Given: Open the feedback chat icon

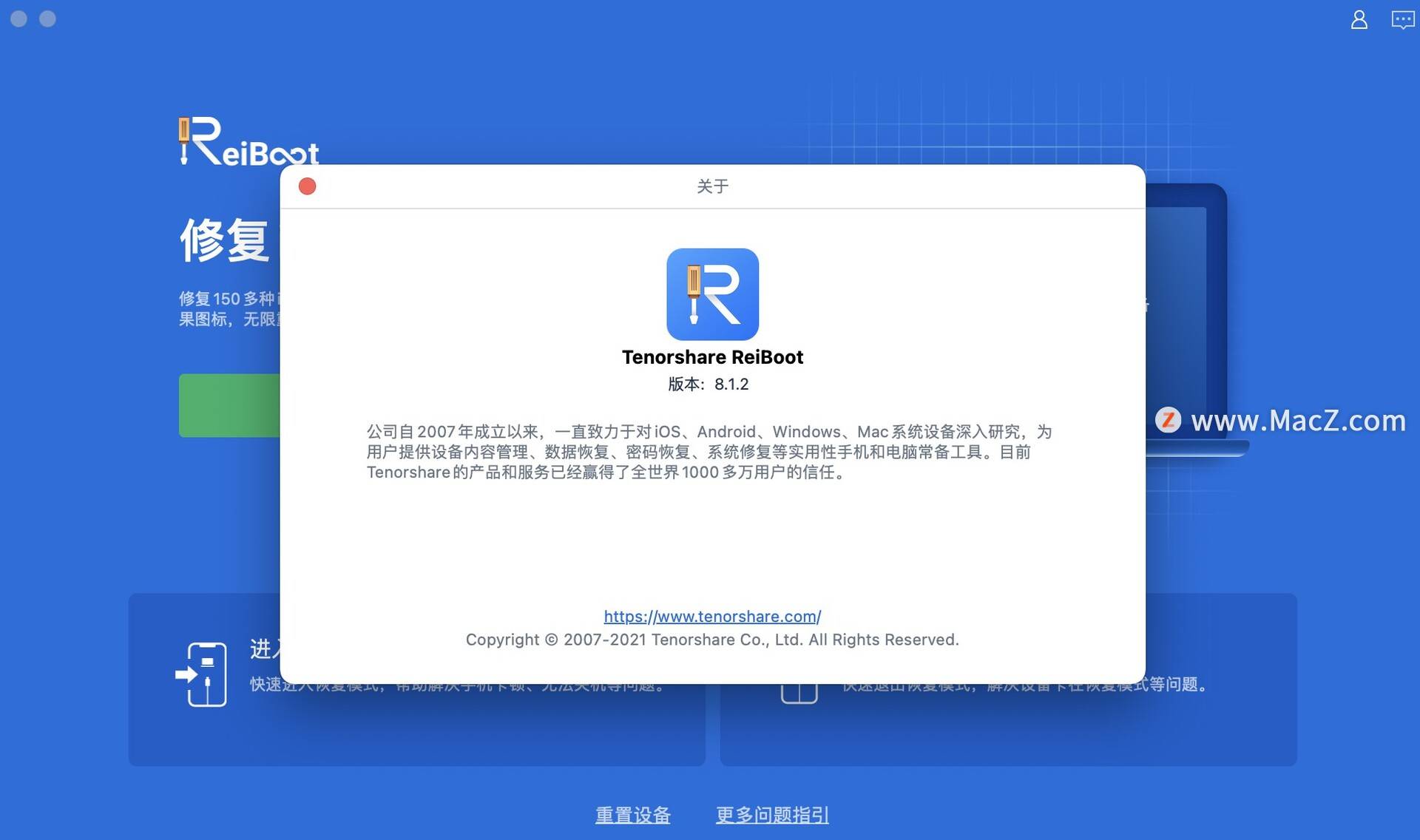Looking at the screenshot, I should click(x=1402, y=19).
